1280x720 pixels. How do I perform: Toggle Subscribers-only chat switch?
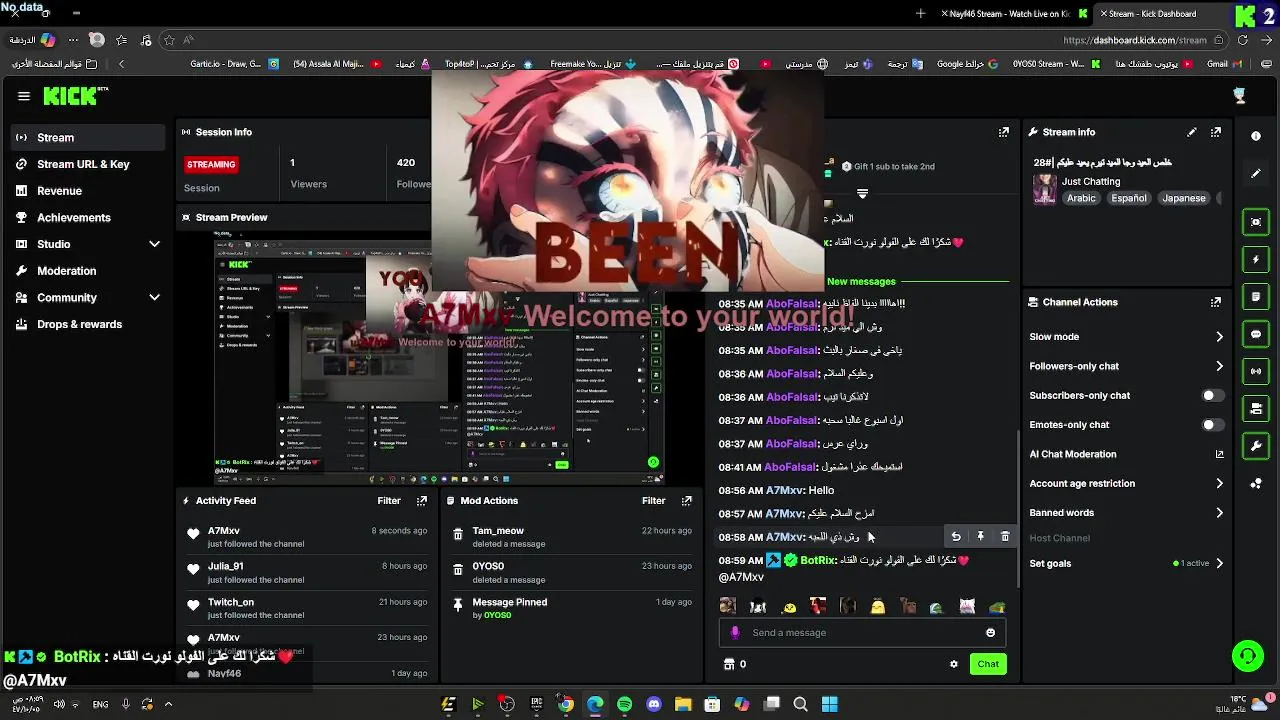(x=1213, y=396)
